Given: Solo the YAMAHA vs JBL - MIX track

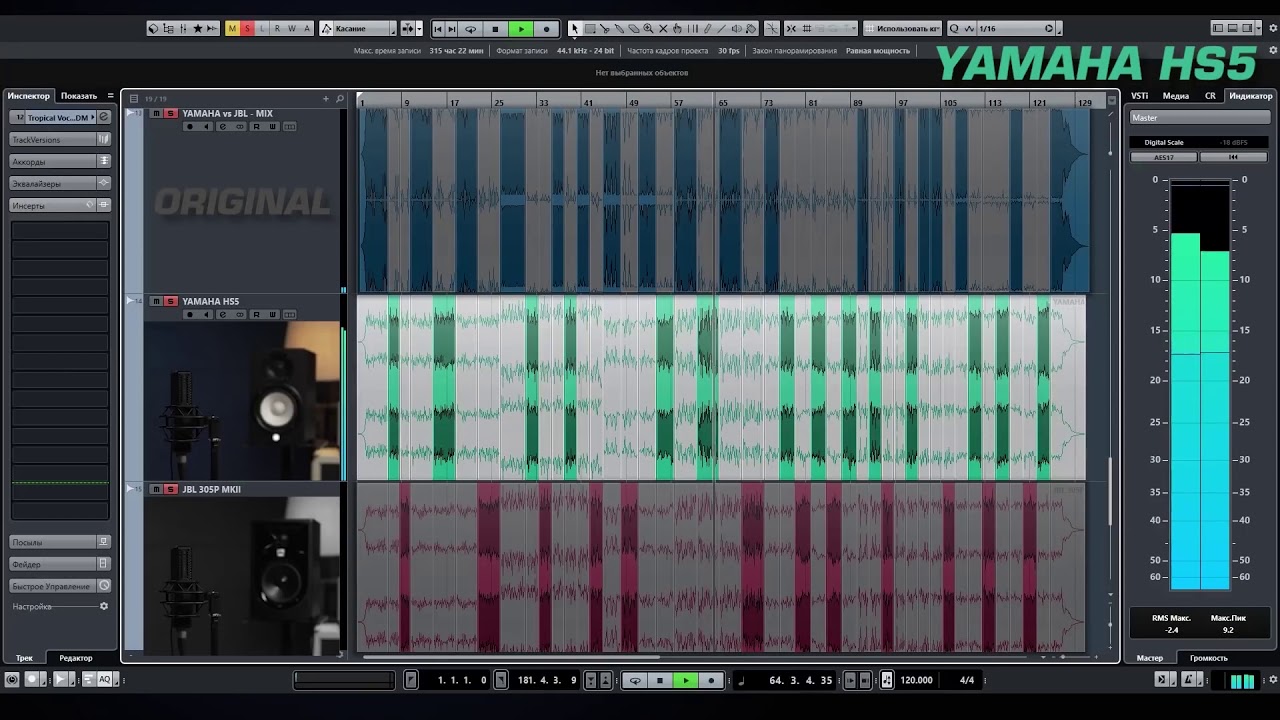Looking at the screenshot, I should pos(171,114).
